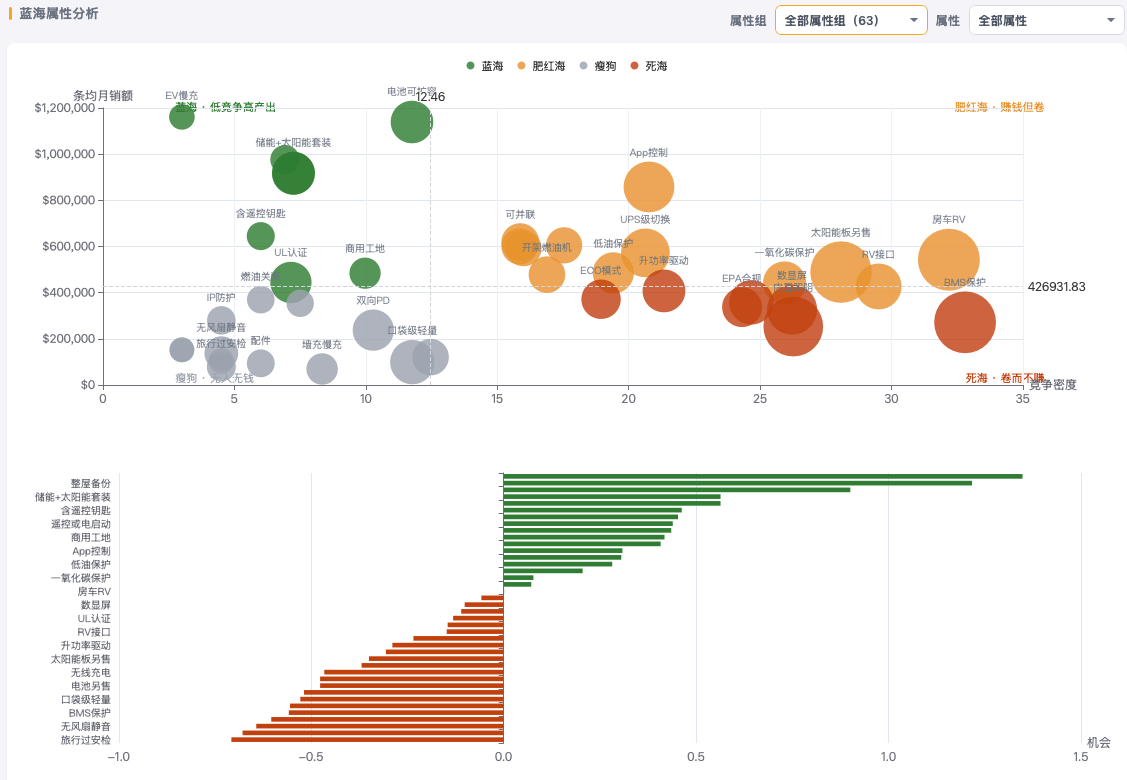Open the 全部属性组 (63) dropdown
1127x780 pixels.
click(x=851, y=21)
